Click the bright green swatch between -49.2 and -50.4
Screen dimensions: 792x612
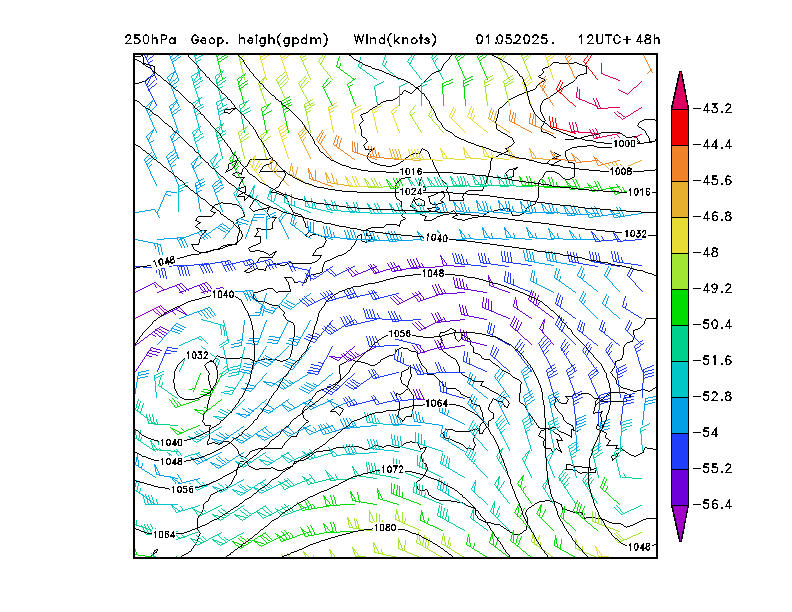point(680,307)
